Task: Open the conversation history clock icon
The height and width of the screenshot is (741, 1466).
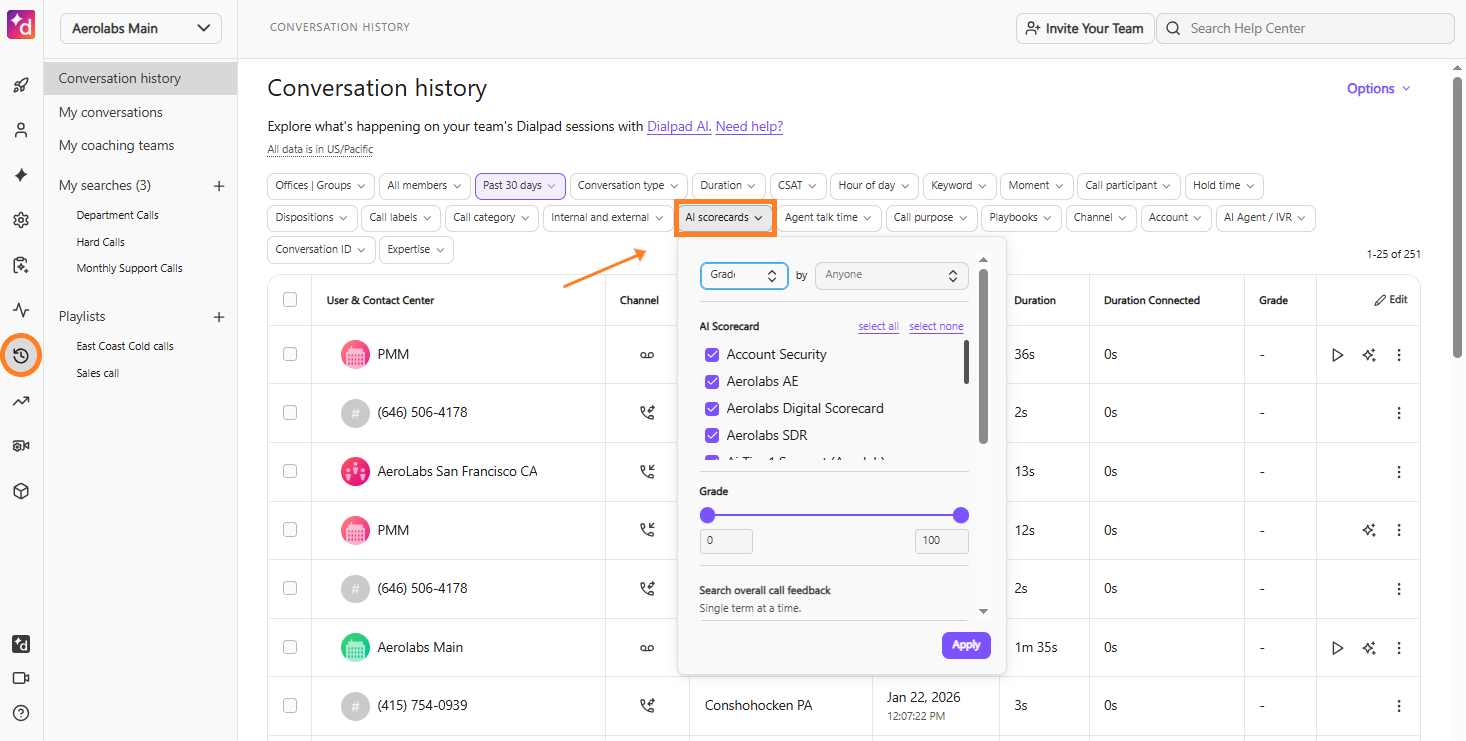Action: [21, 355]
